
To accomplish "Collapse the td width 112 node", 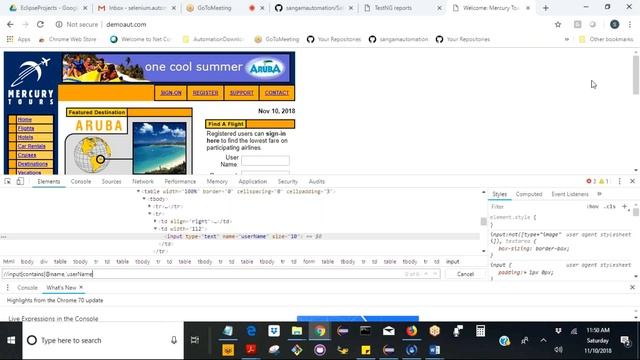I will tap(156, 229).
